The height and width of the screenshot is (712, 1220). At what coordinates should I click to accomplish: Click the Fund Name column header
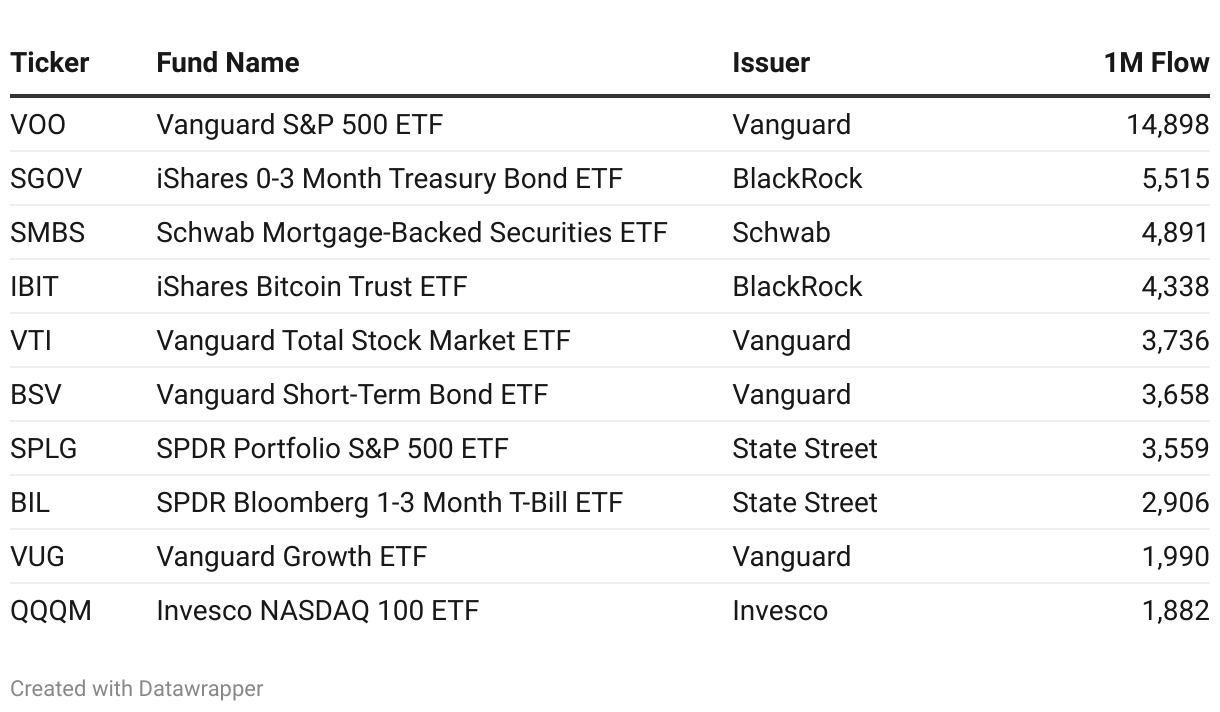tap(228, 63)
